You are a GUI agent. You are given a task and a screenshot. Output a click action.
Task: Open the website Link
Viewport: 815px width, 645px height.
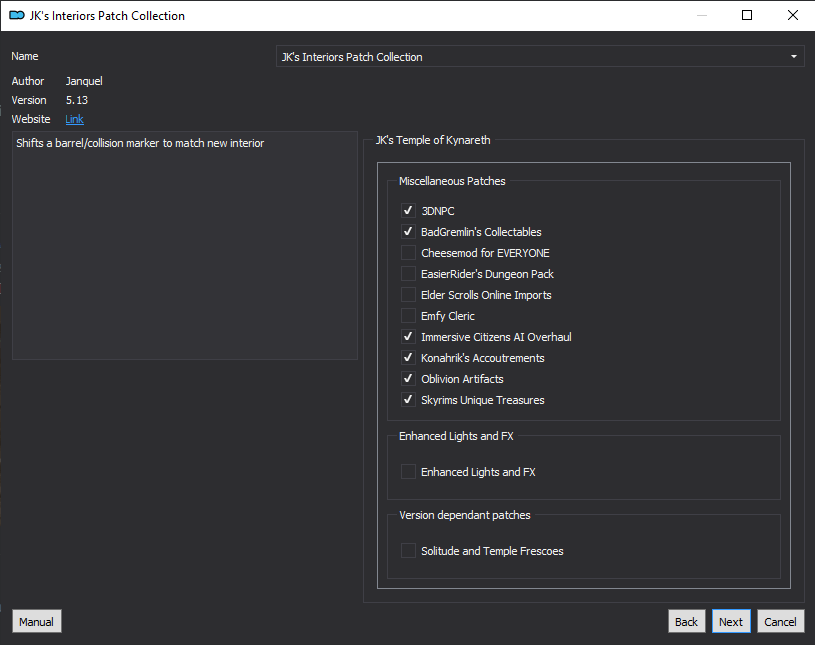pos(74,119)
